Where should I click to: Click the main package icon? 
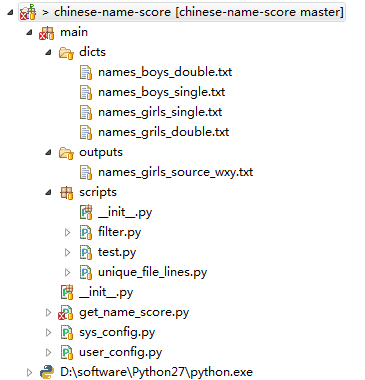coord(46,33)
